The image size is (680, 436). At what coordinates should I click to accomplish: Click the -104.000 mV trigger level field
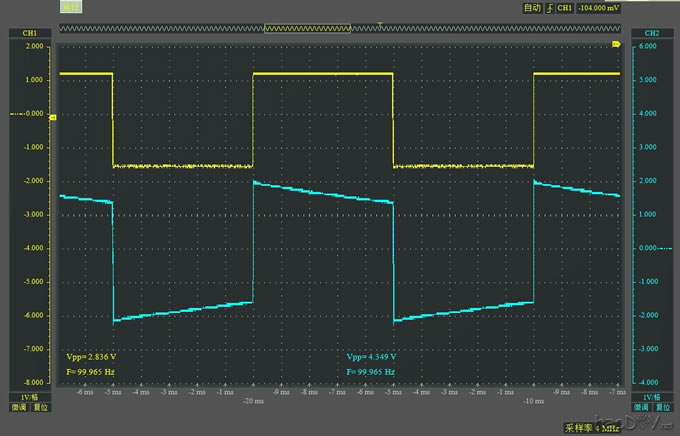point(603,8)
